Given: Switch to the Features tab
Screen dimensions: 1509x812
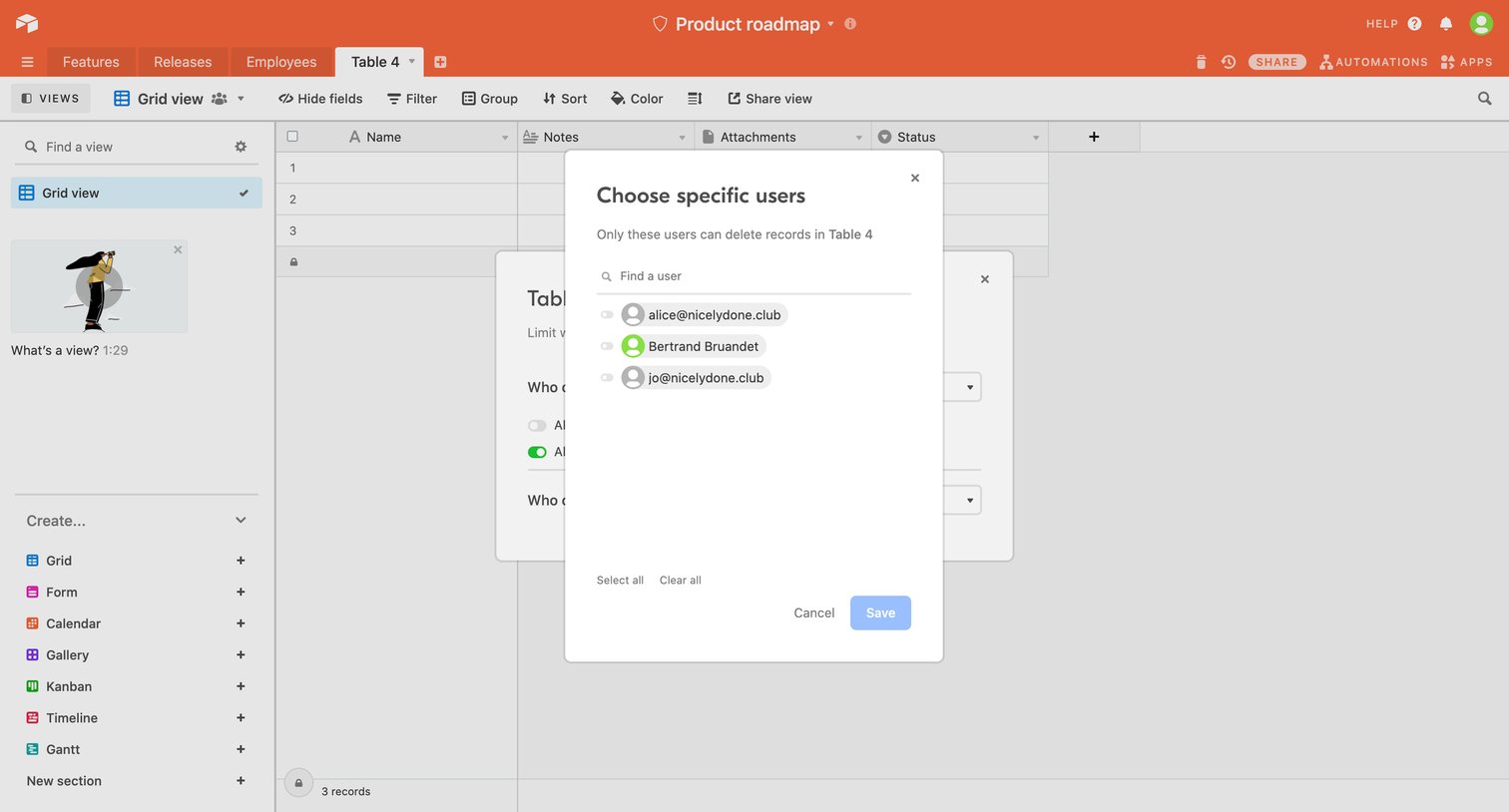Looking at the screenshot, I should (91, 62).
